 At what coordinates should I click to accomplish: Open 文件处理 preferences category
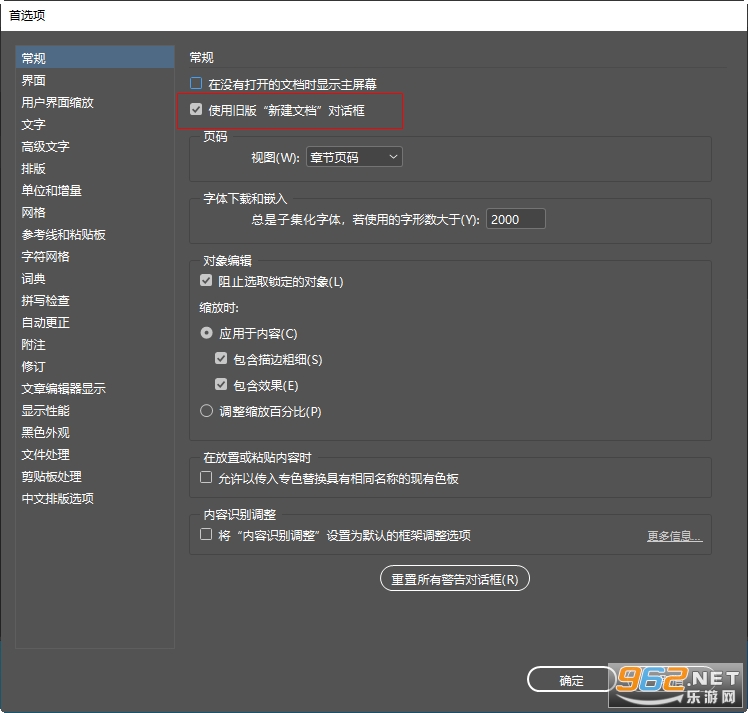tap(95, 455)
